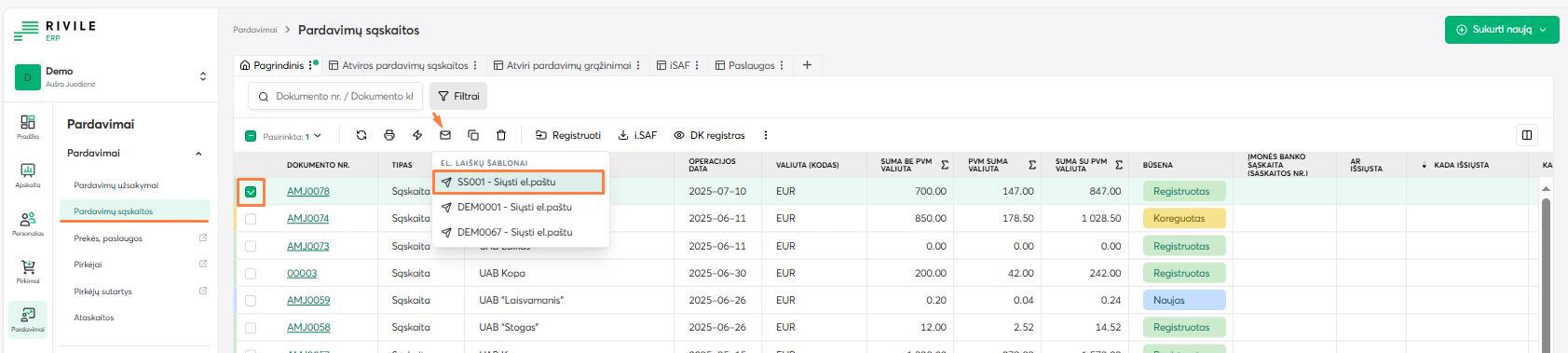This screenshot has height=353, width=1568.
Task: Click the lightning bolt quick-actions icon
Action: [417, 135]
